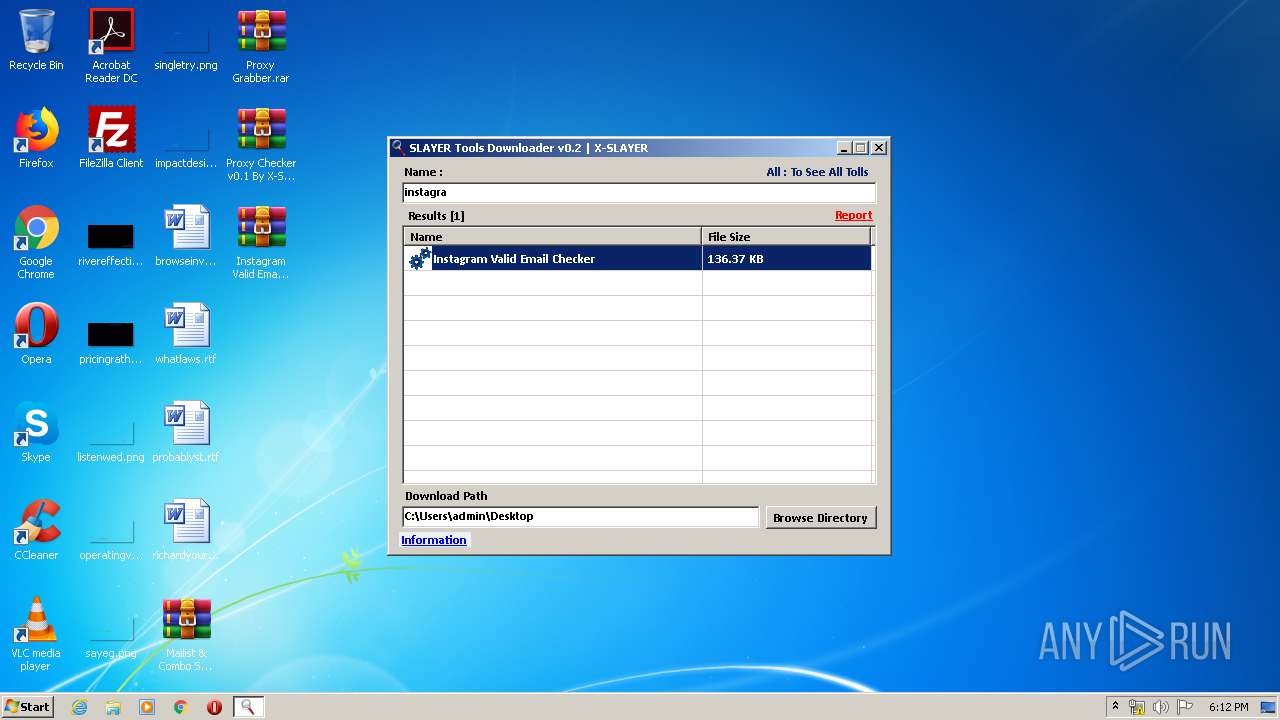Click SLAYER Tools Downloader taskbar button

248,707
